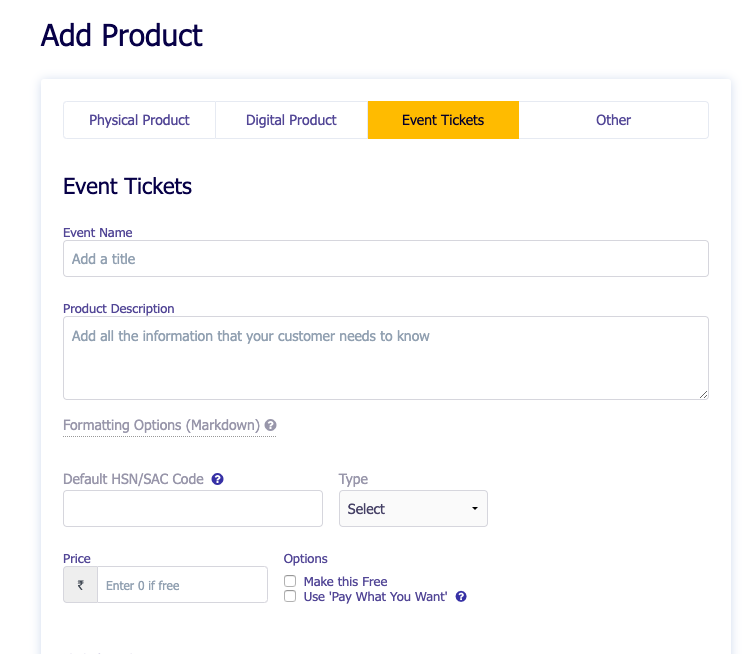Select the Event Tickets tab
Image resolution: width=747 pixels, height=654 pixels.
coord(443,120)
